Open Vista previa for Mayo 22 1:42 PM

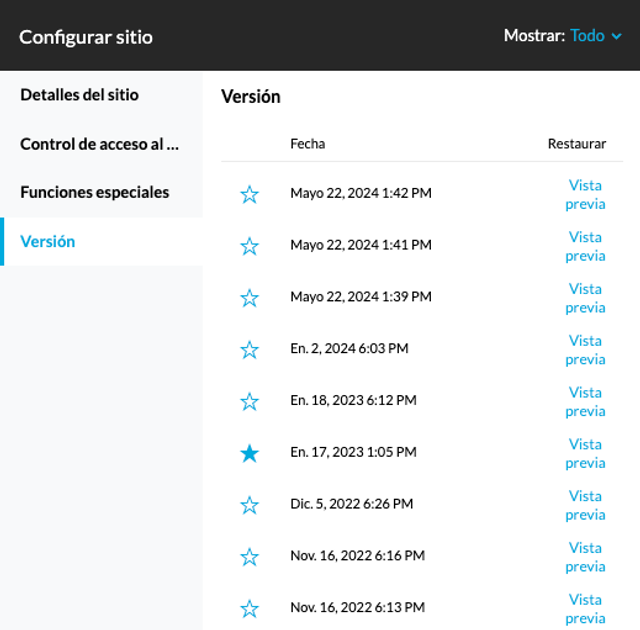tap(585, 195)
